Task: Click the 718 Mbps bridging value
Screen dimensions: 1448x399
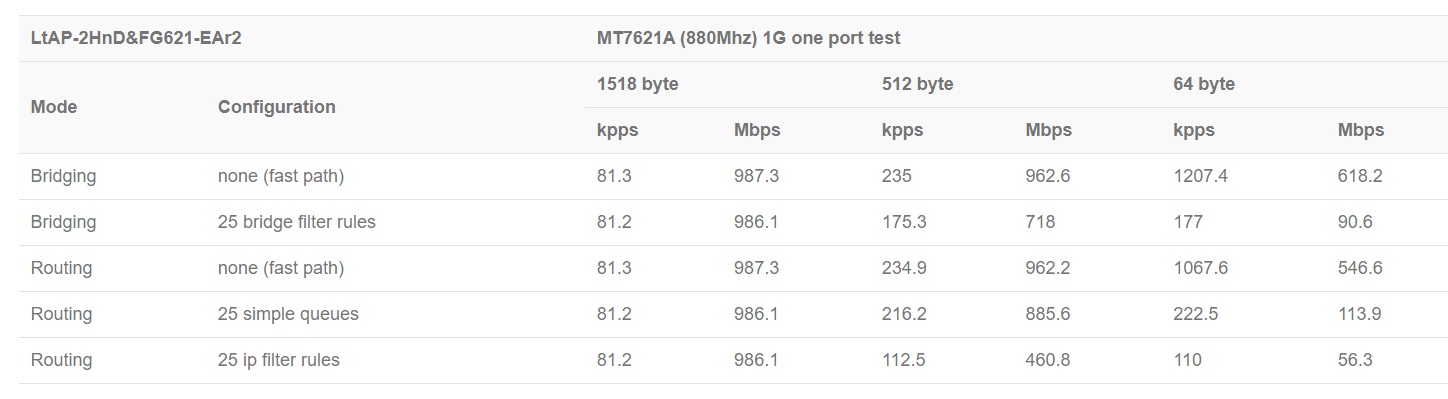Action: (1040, 222)
